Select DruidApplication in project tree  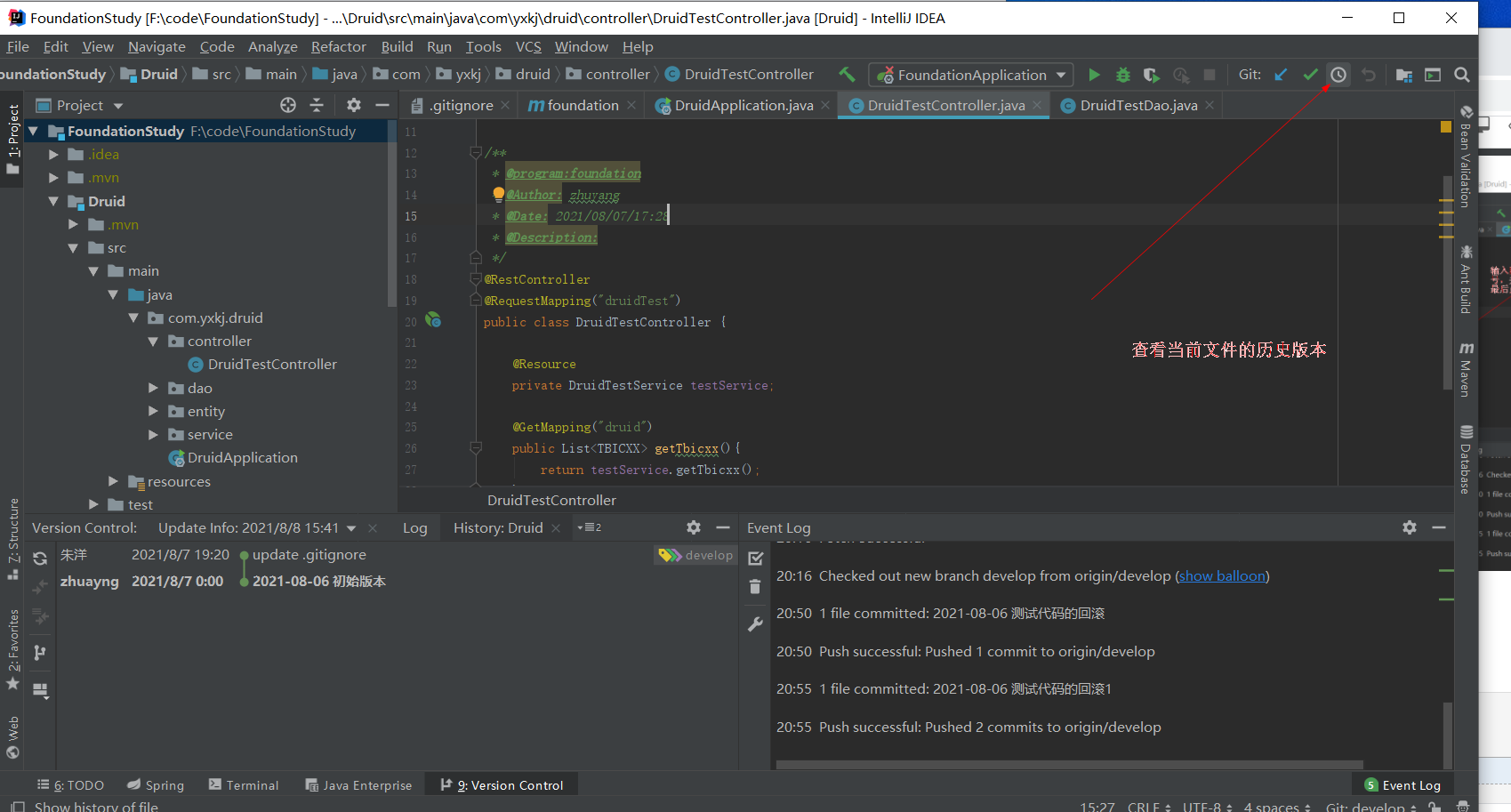(x=243, y=457)
